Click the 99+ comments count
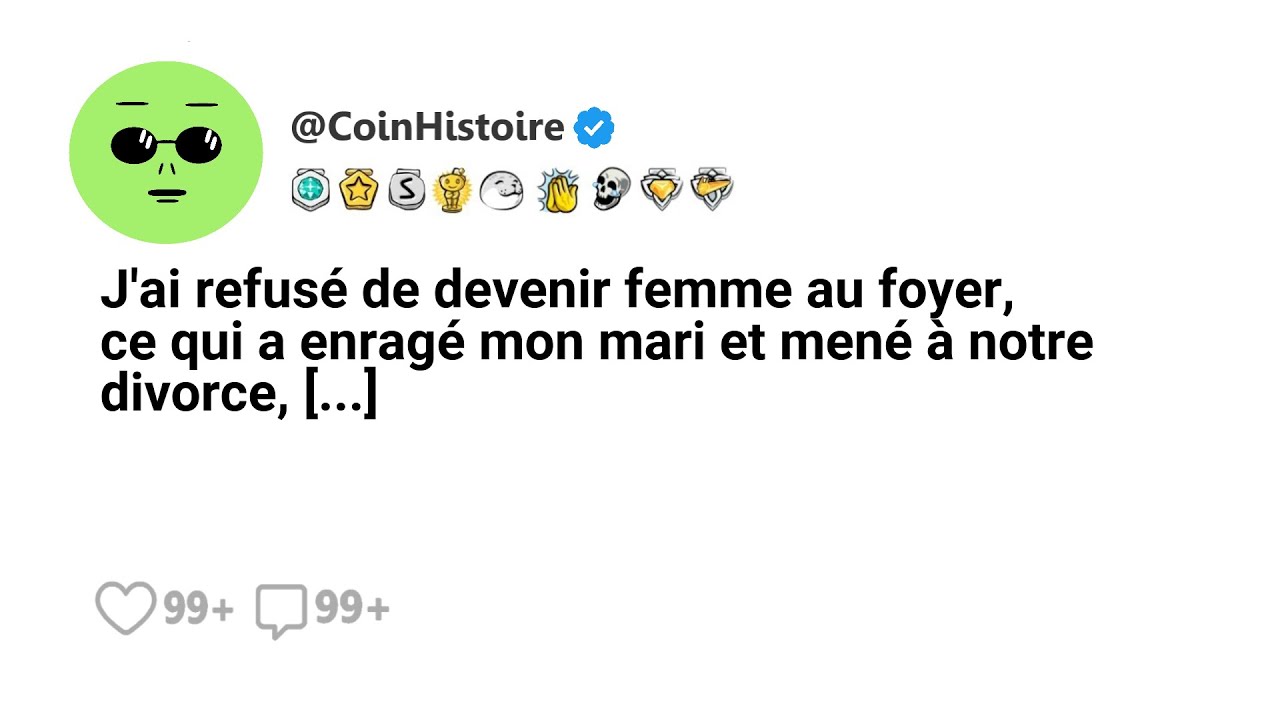Screen dimensions: 1280x720 (352, 608)
